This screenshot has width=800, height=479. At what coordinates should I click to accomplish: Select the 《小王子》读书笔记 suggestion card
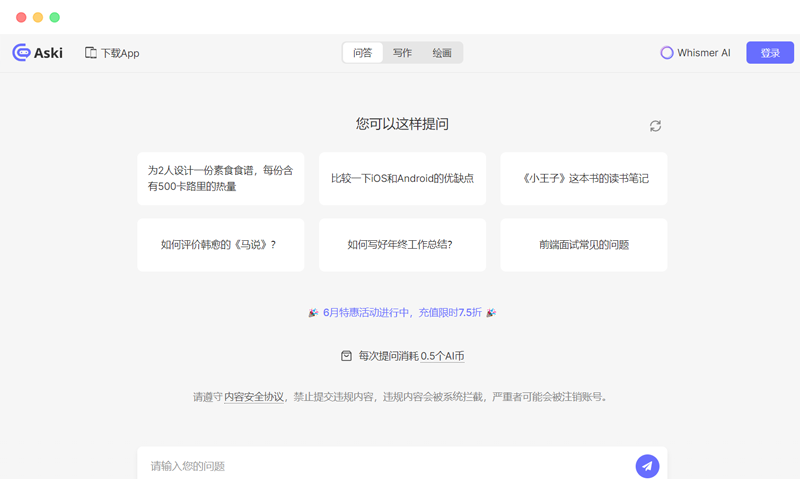584,179
